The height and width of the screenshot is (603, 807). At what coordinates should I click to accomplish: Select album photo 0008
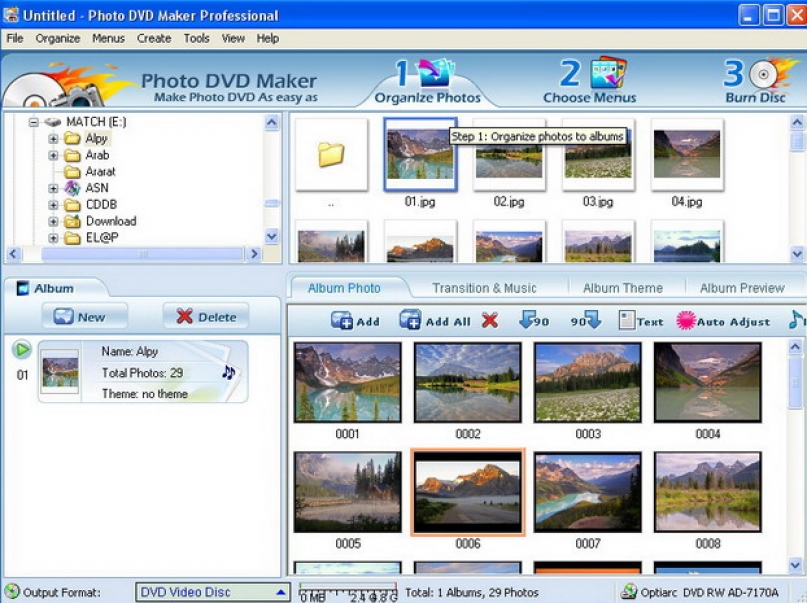(708, 492)
